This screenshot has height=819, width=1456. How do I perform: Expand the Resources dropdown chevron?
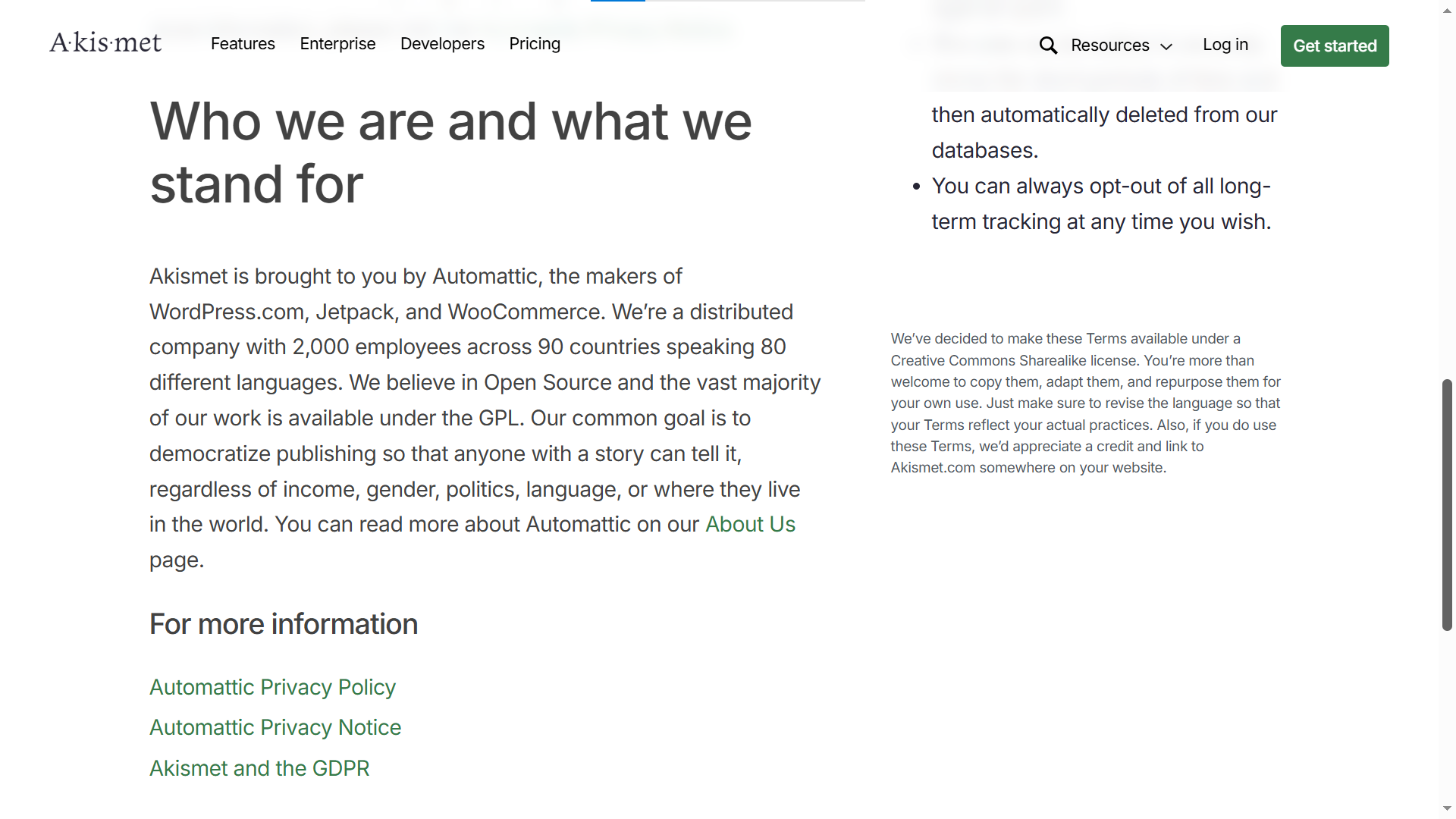(x=1166, y=47)
